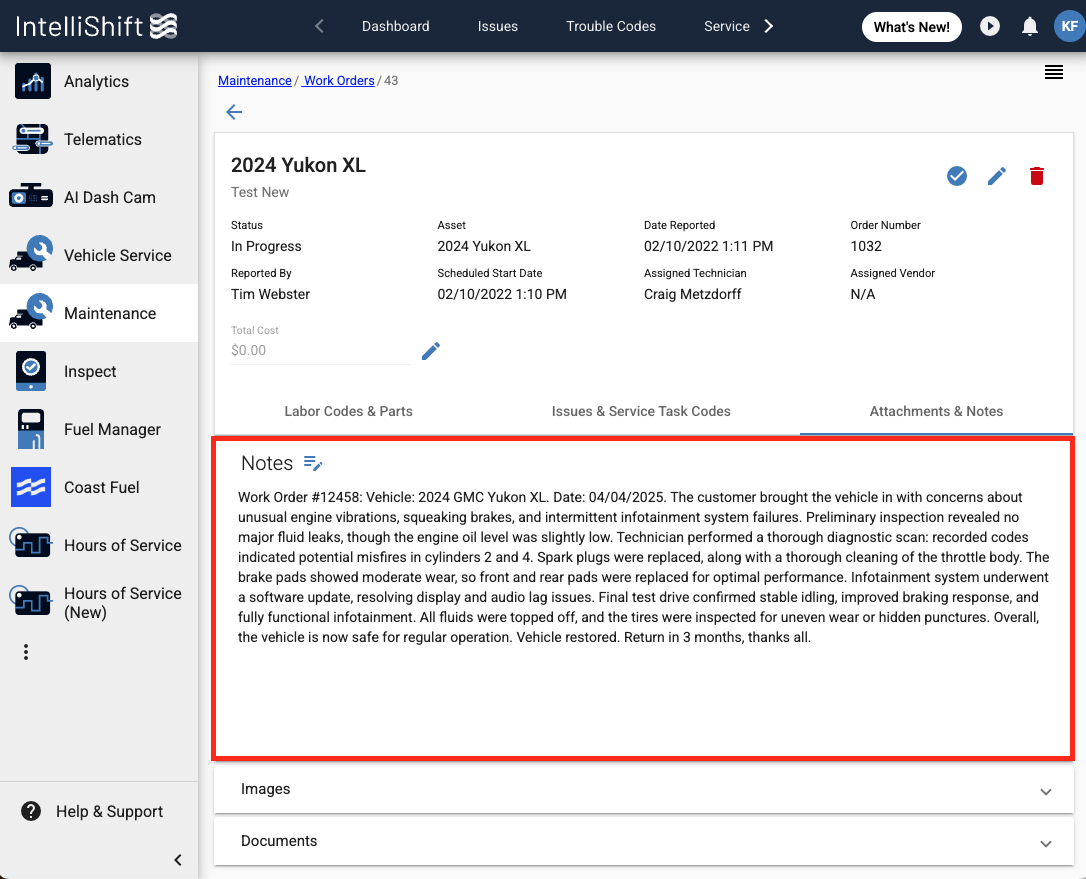Select the Telematics module icon
The height and width of the screenshot is (879, 1086).
33,139
